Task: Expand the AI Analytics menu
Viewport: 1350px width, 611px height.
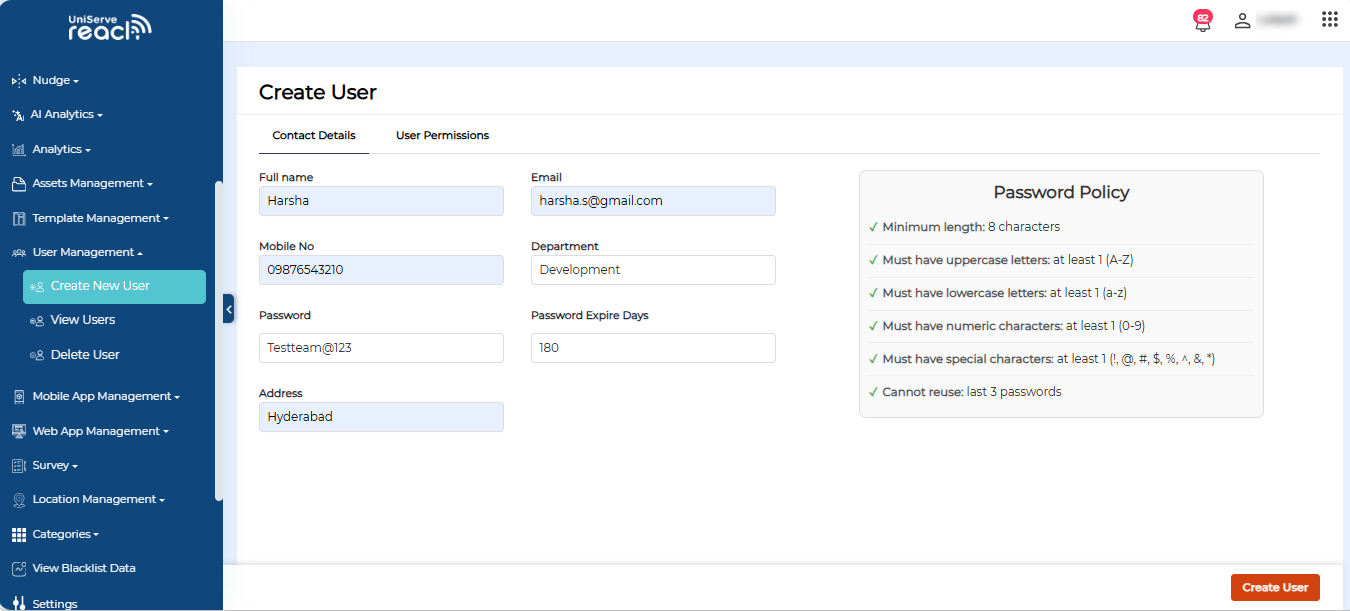Action: 66,115
